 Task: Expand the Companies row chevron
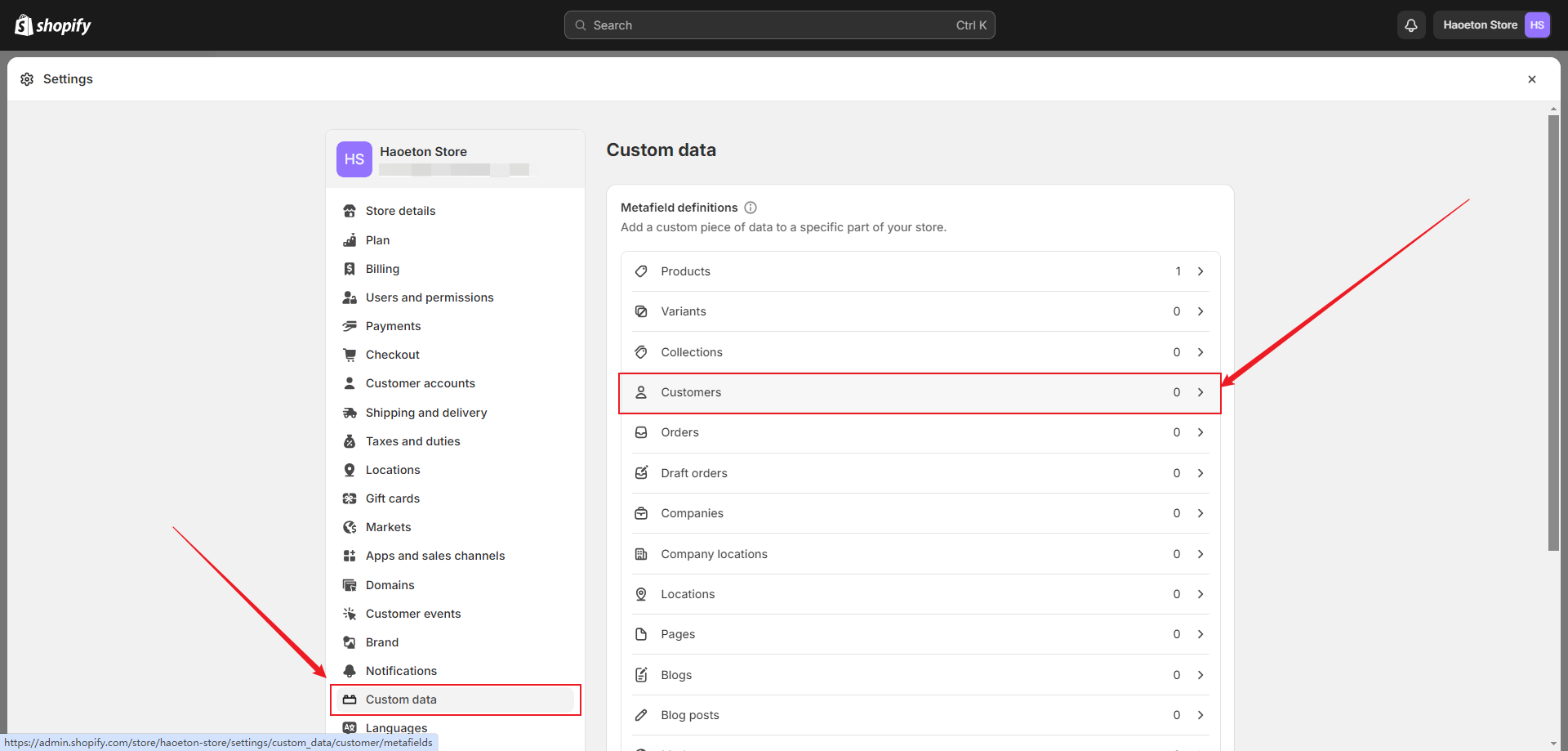(x=1200, y=513)
